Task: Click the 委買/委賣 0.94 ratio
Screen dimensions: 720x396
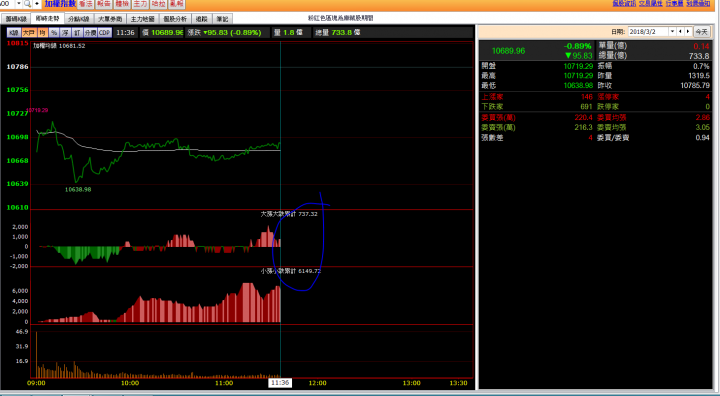Action: pyautogui.click(x=702, y=137)
